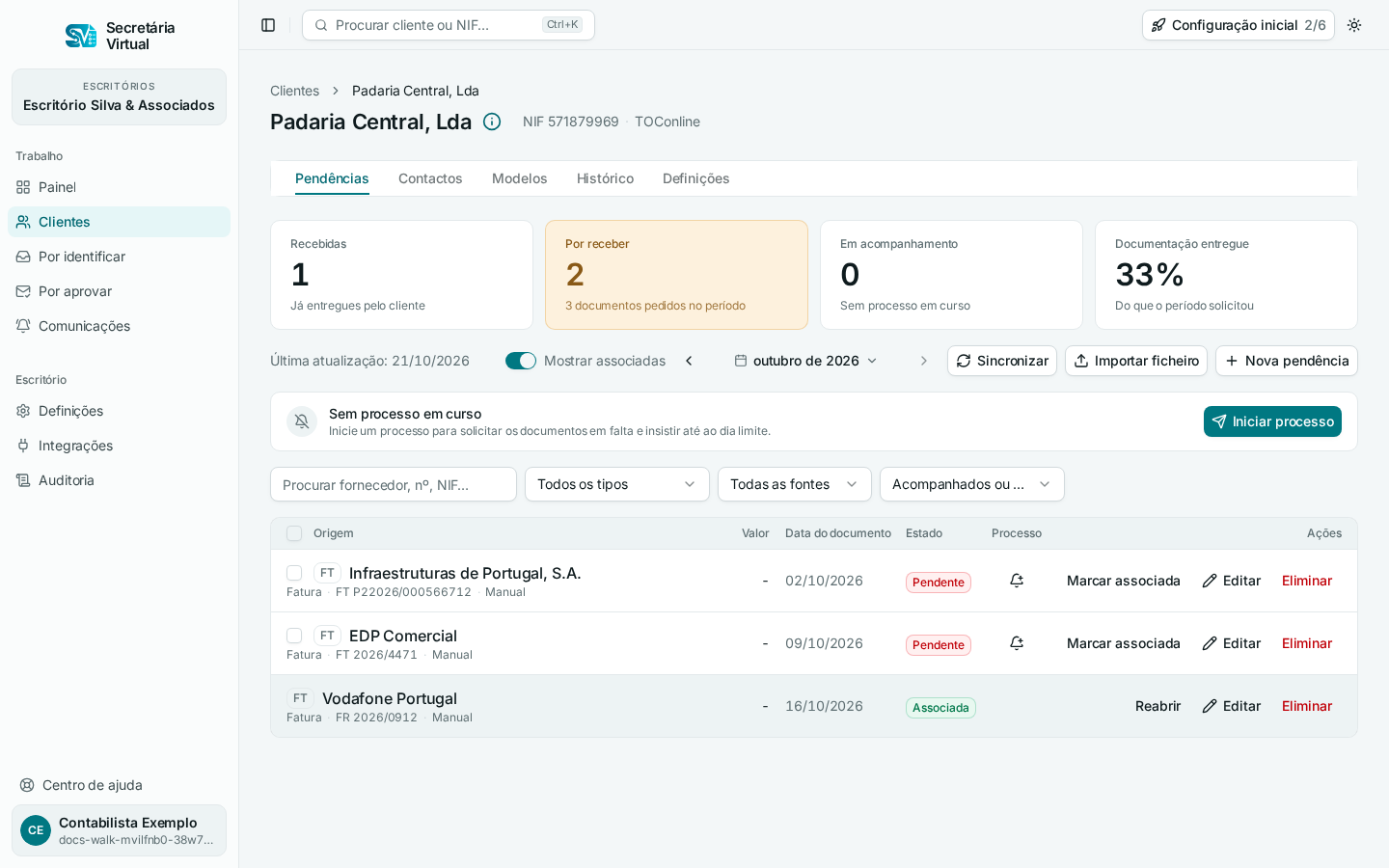This screenshot has width=1389, height=868.
Task: Open office Definições in sidebar
Action: pos(120,411)
